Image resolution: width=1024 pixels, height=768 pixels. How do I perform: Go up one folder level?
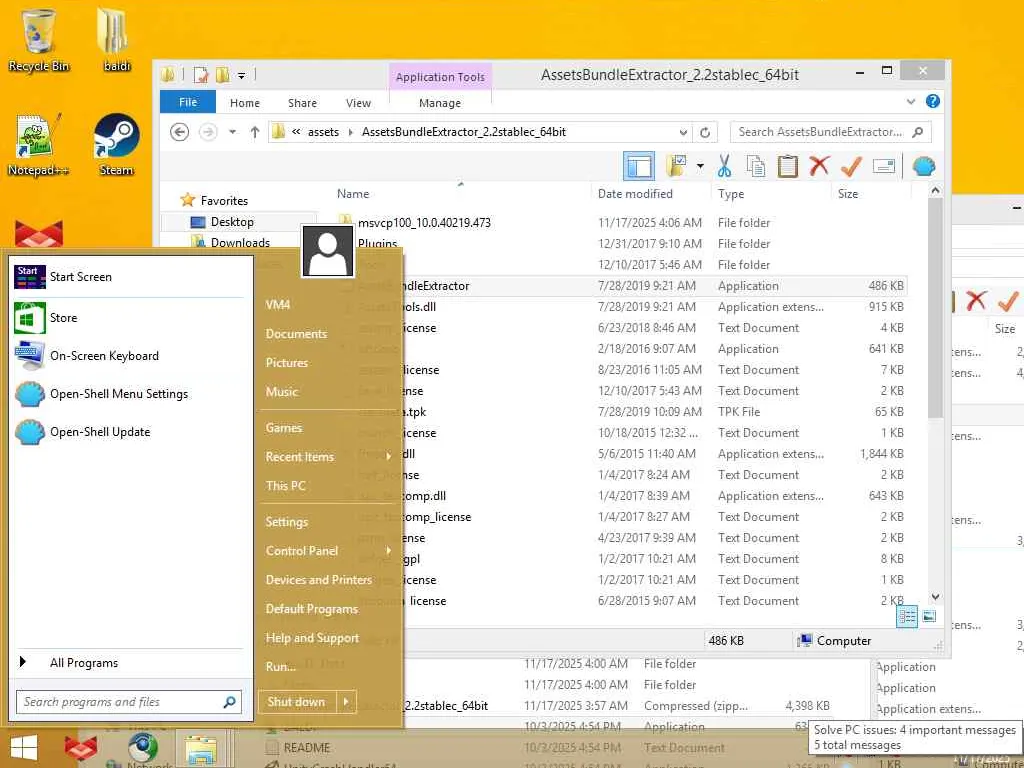[x=255, y=132]
